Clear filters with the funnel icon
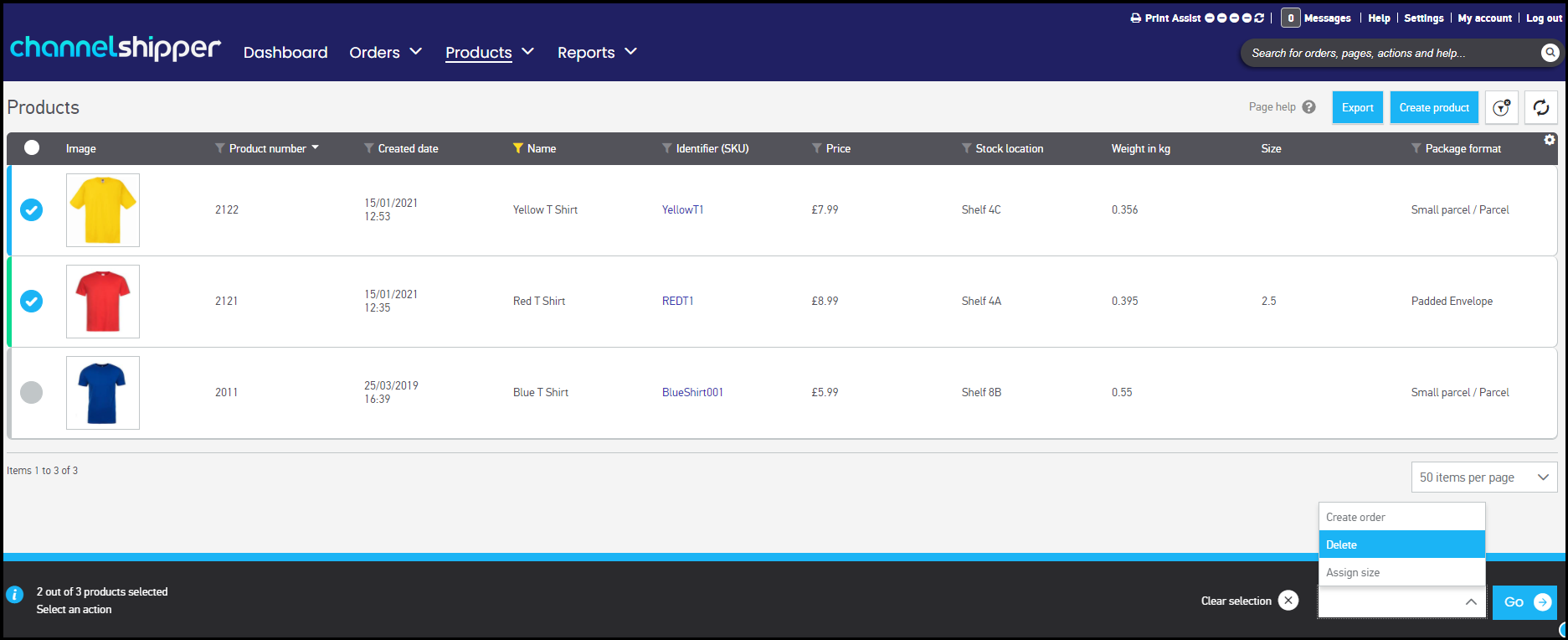This screenshot has width=1568, height=640. [1502, 107]
